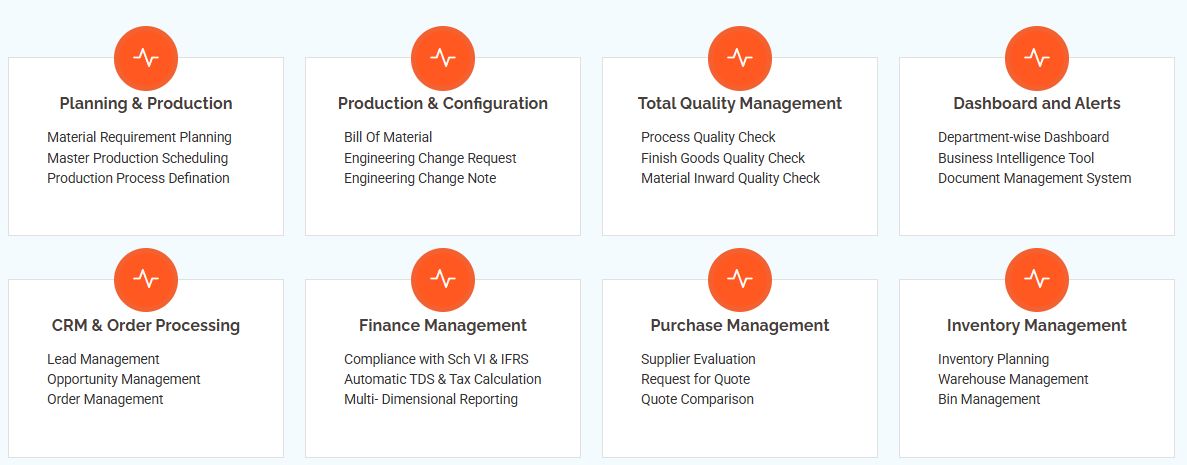Select Automatic TDS & Tax Calculation
The height and width of the screenshot is (465, 1187).
[x=443, y=379]
